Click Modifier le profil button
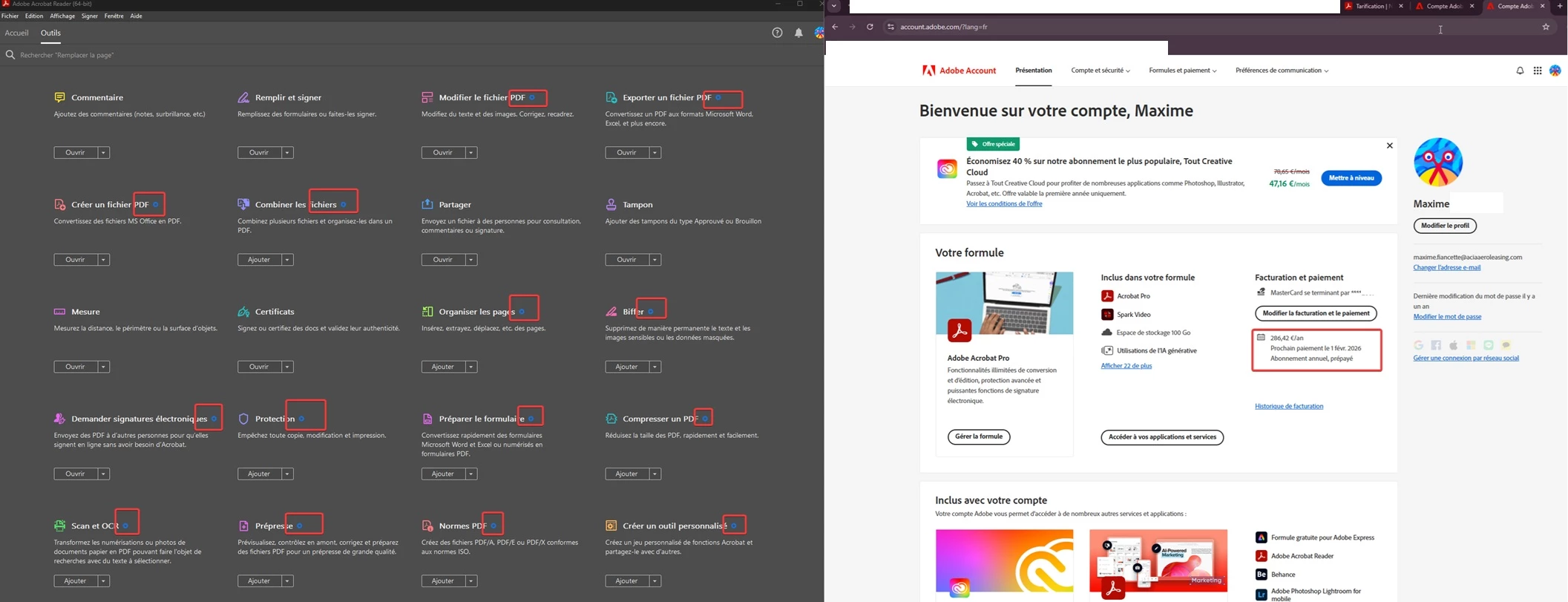The height and width of the screenshot is (602, 1568). [x=1445, y=226]
